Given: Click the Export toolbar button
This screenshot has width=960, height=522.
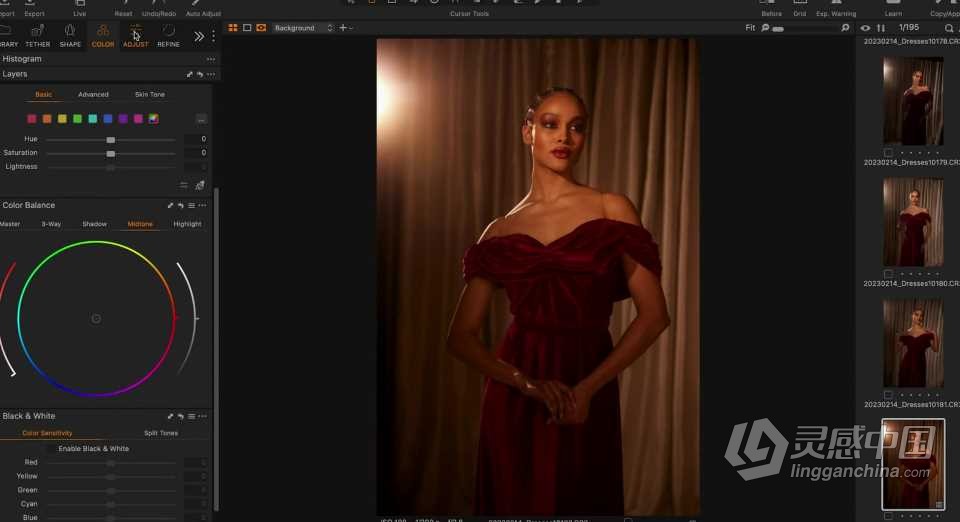Looking at the screenshot, I should pyautogui.click(x=34, y=9).
